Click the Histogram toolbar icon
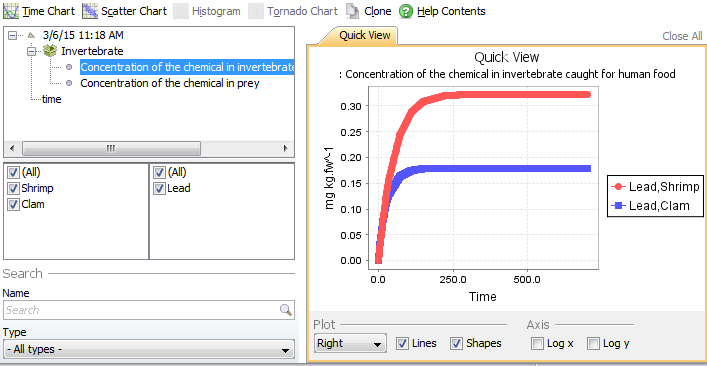707x366 pixels. coord(181,11)
